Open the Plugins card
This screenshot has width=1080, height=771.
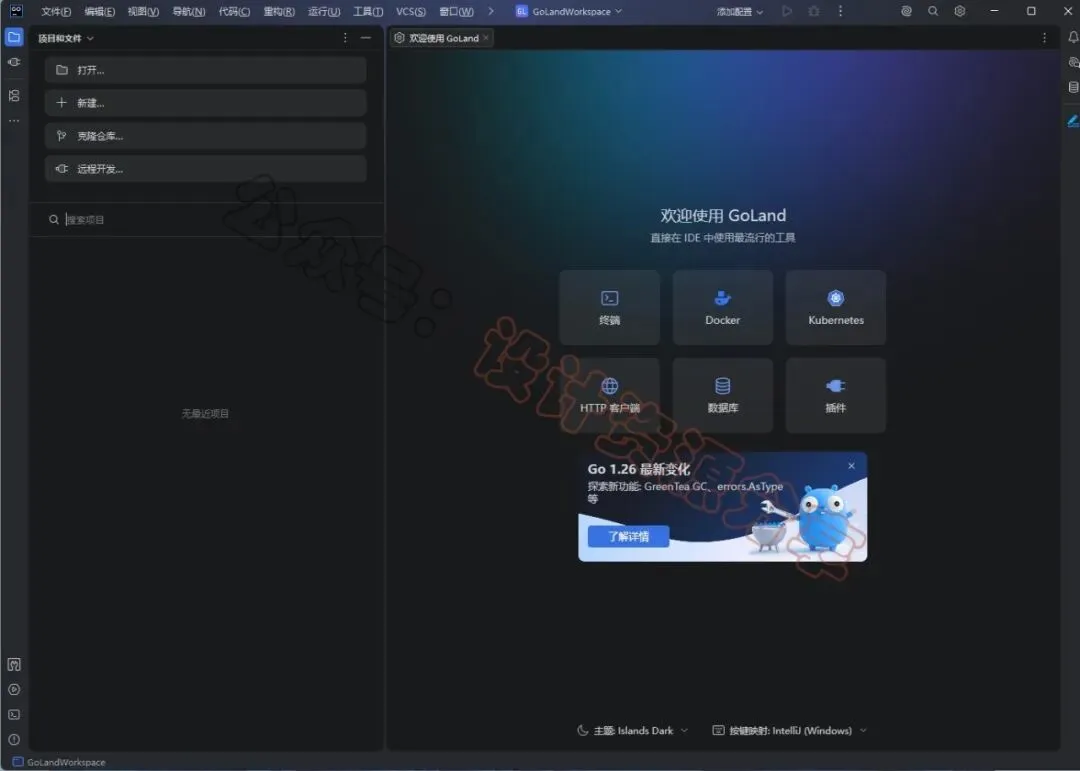pyautogui.click(x=835, y=395)
